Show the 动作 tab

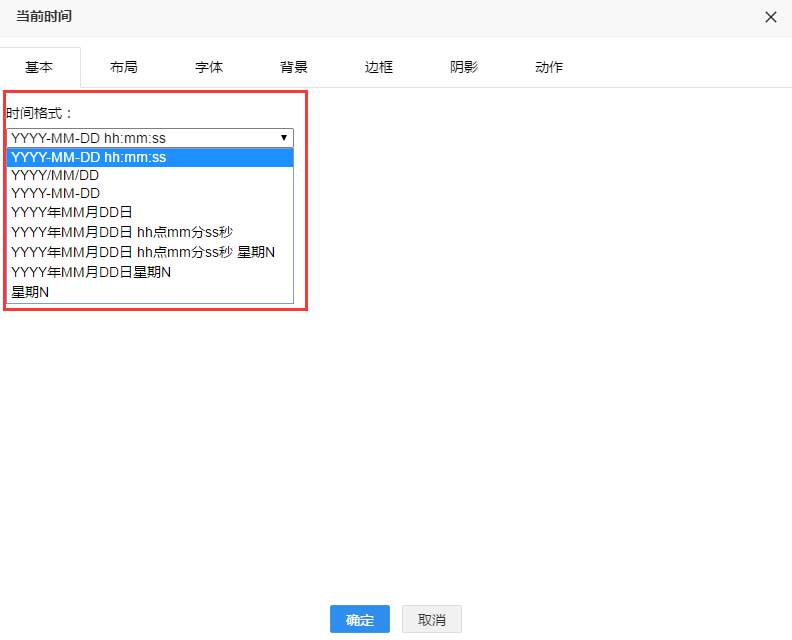click(x=549, y=67)
